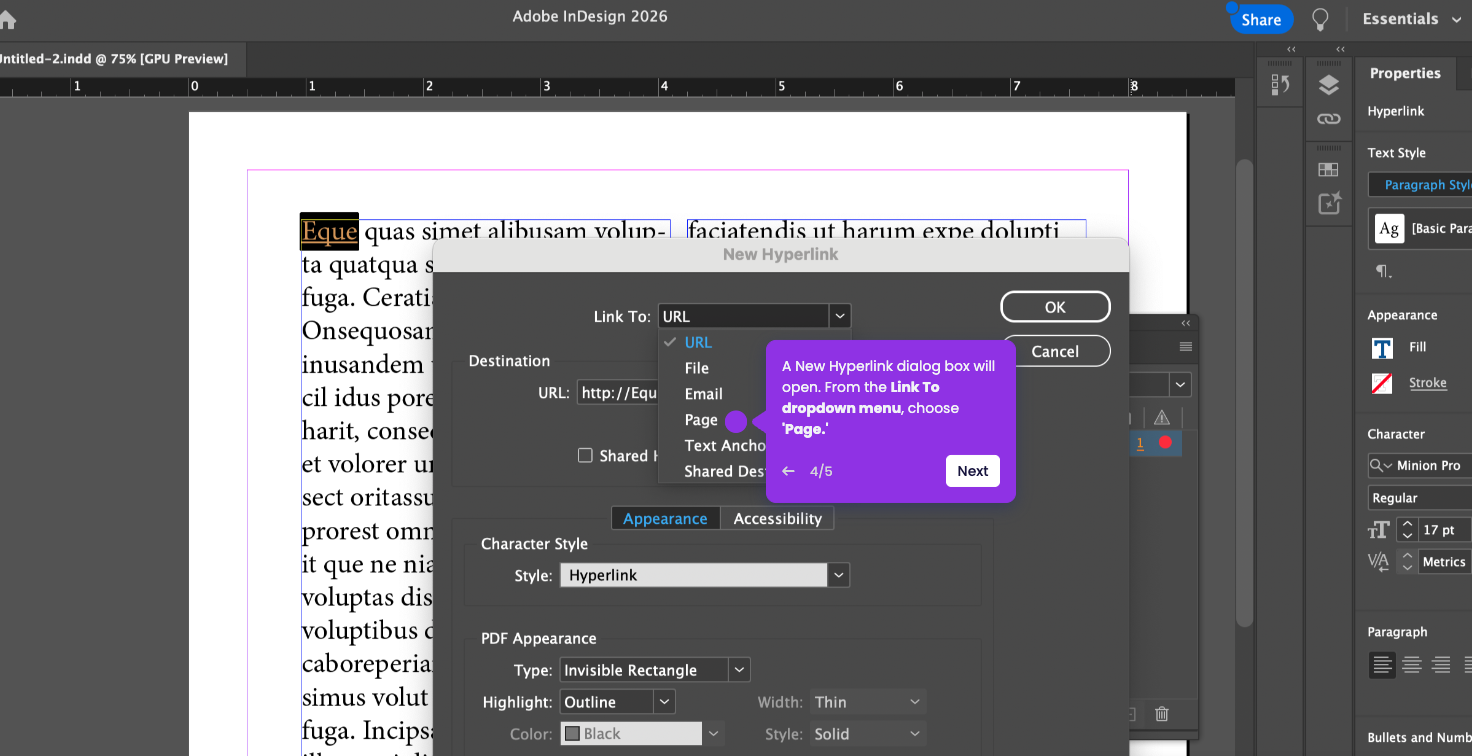Enable the Shared Hyperlink Destination checkbox

[585, 456]
